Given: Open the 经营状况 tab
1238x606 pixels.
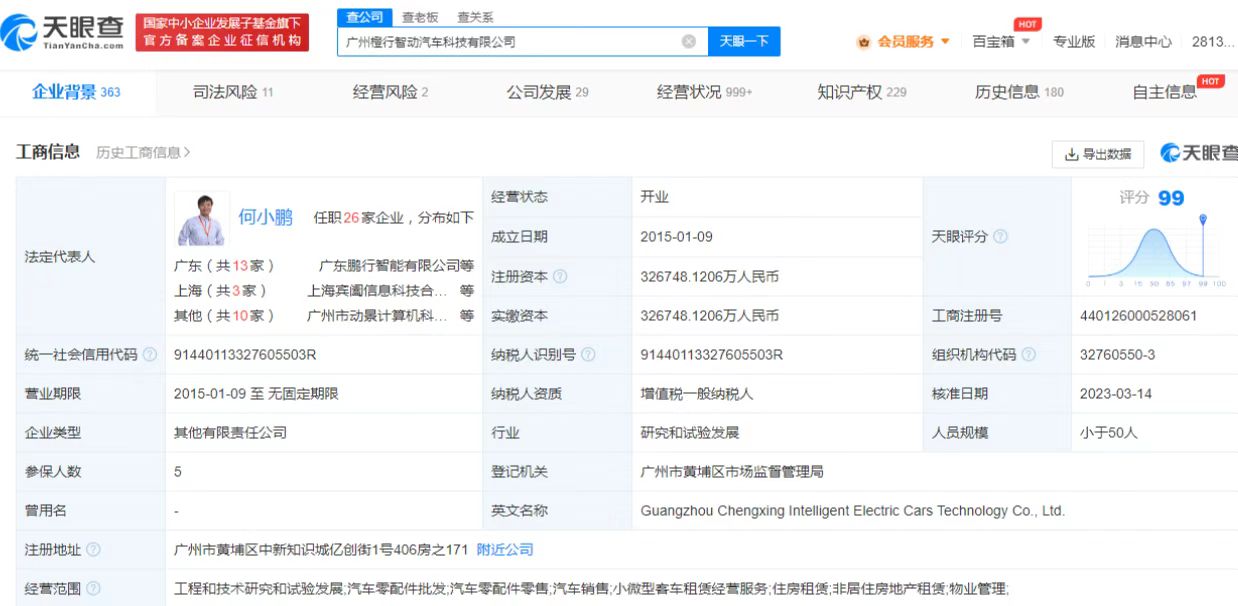Looking at the screenshot, I should point(704,92).
